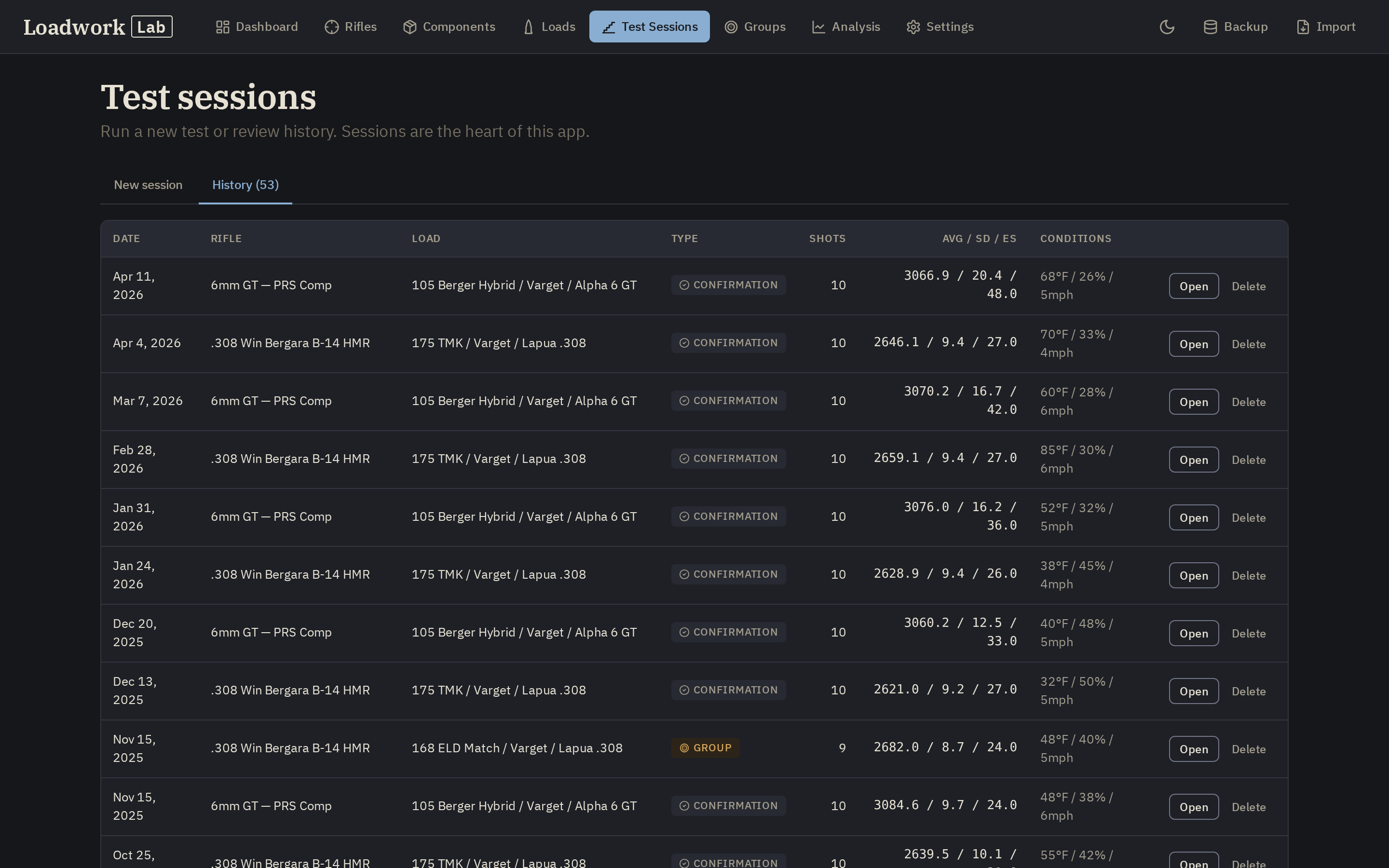Click '85°F / 30% / 6mph' conditions
1389x868 pixels.
click(1077, 459)
